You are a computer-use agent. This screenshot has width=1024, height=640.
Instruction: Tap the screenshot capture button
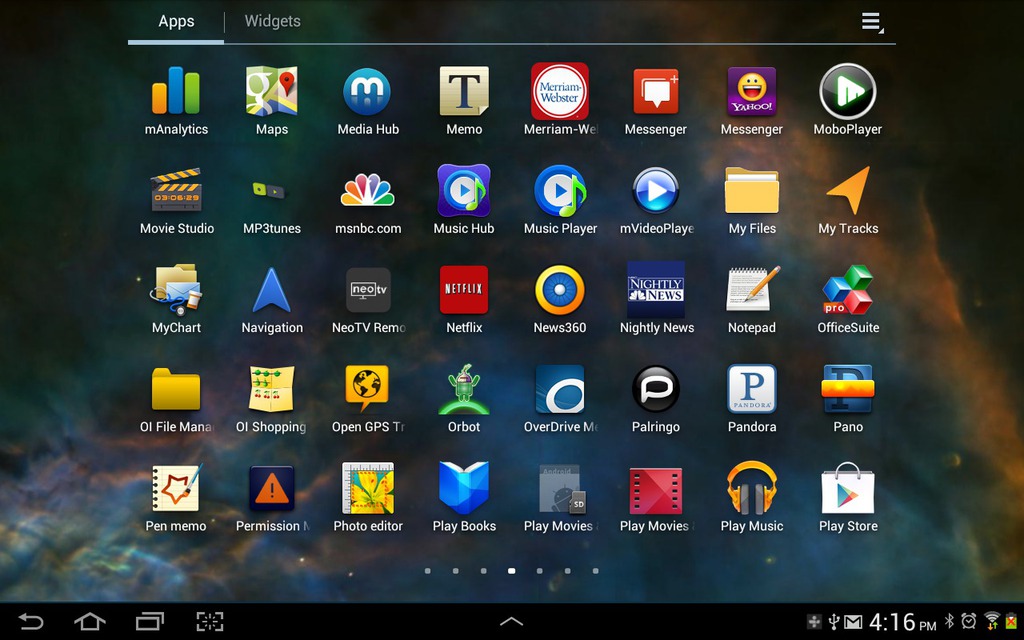click(210, 621)
